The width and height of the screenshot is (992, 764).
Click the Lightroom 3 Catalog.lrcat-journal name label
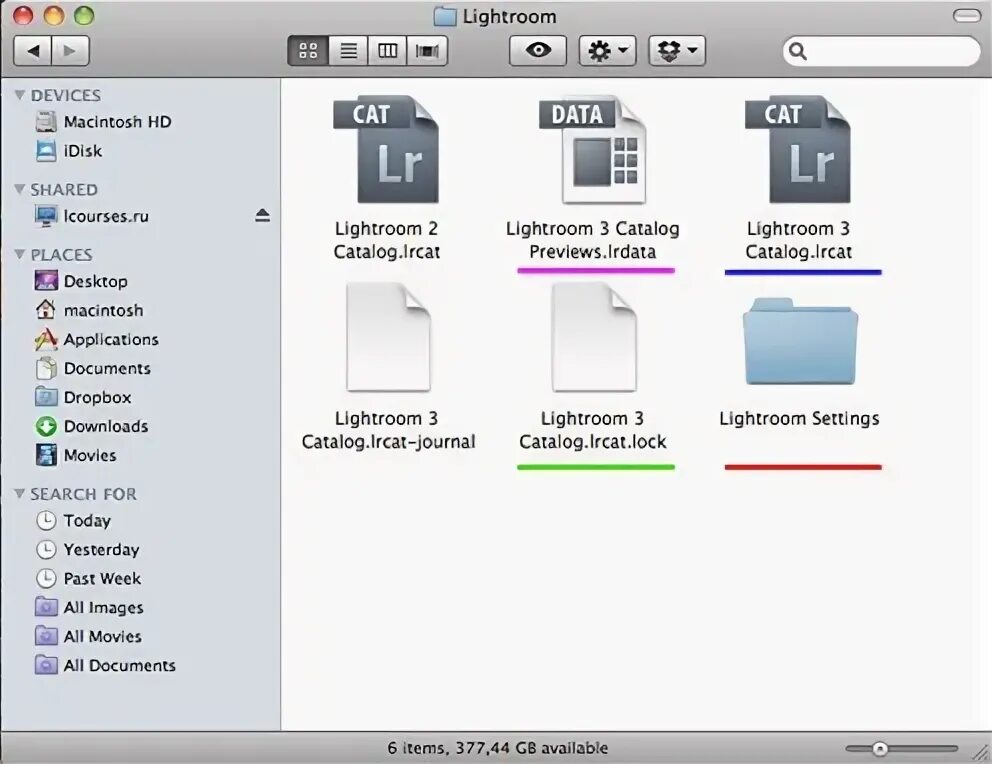(x=388, y=429)
